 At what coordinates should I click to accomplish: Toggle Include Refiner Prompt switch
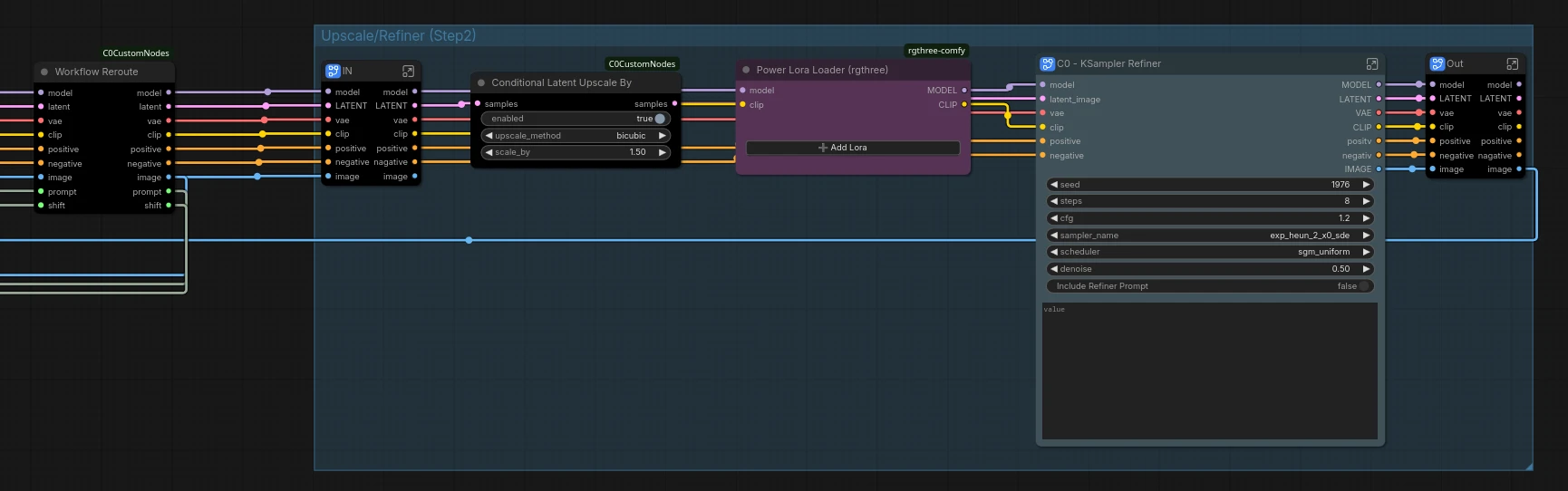[x=1363, y=286]
